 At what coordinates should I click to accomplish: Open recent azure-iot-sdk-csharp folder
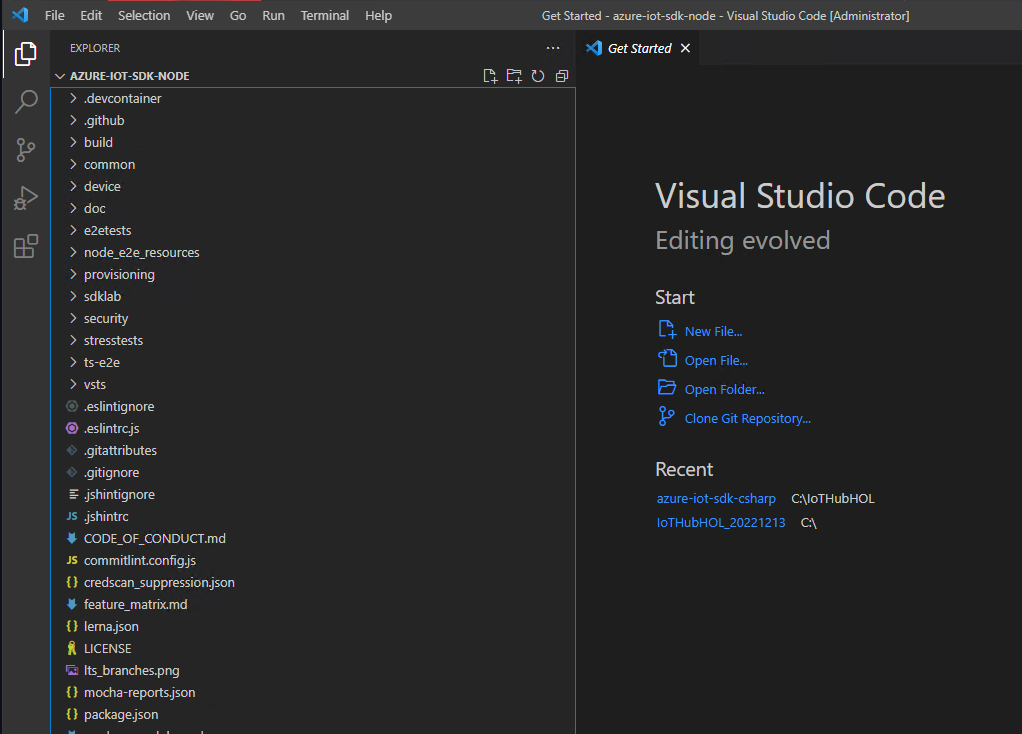pos(716,499)
